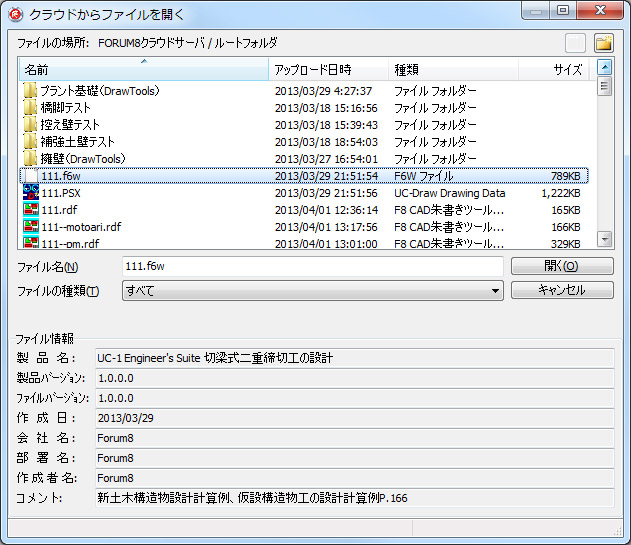Screen dimensions: 631x545
Task: Sort by 種類 column header
Action: click(x=453, y=70)
